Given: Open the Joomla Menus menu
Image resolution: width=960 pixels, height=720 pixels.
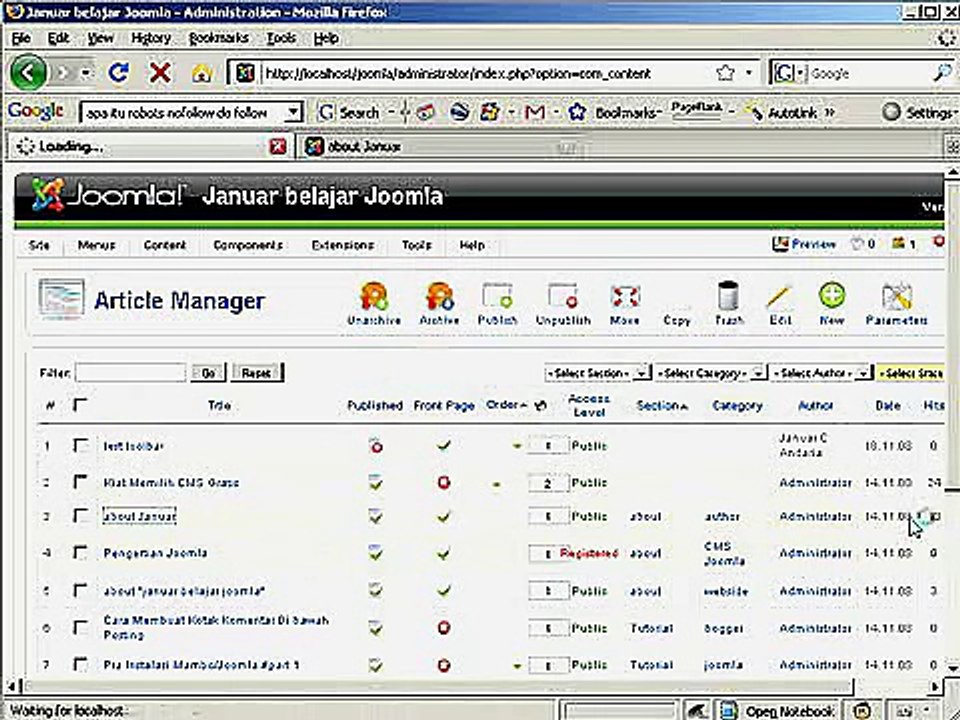Looking at the screenshot, I should [96, 245].
